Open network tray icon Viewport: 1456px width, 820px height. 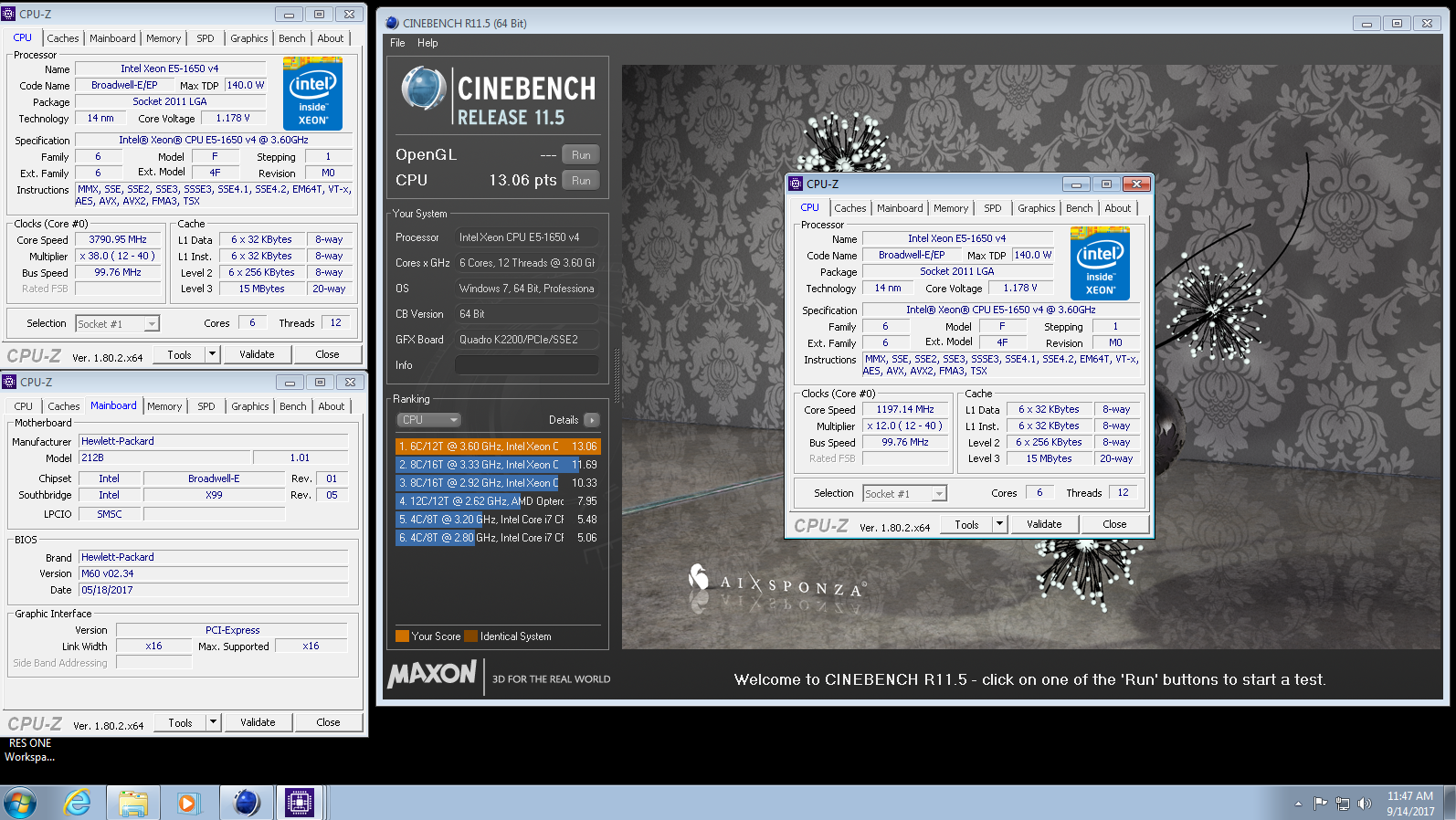[1342, 804]
